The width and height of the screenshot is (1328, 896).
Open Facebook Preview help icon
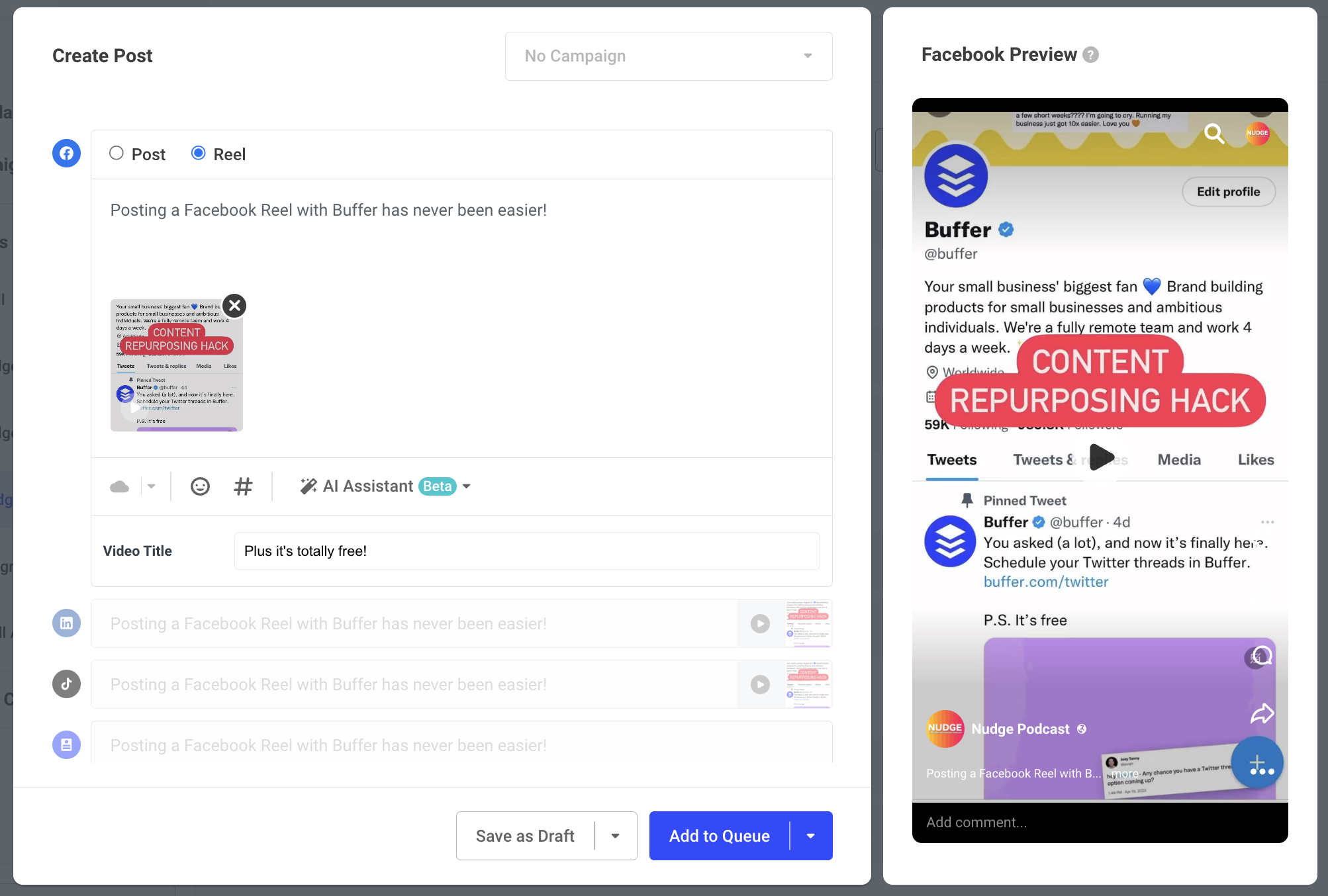tap(1090, 55)
